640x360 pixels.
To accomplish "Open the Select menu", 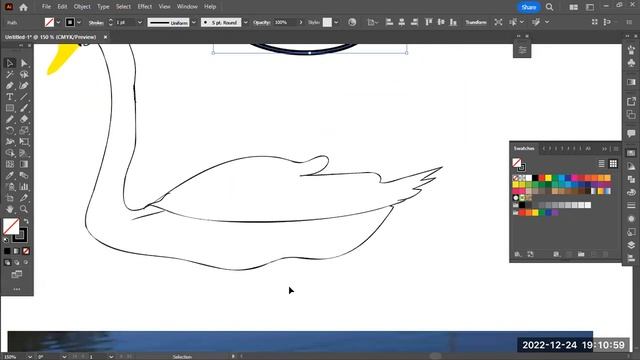I will click(123, 7).
